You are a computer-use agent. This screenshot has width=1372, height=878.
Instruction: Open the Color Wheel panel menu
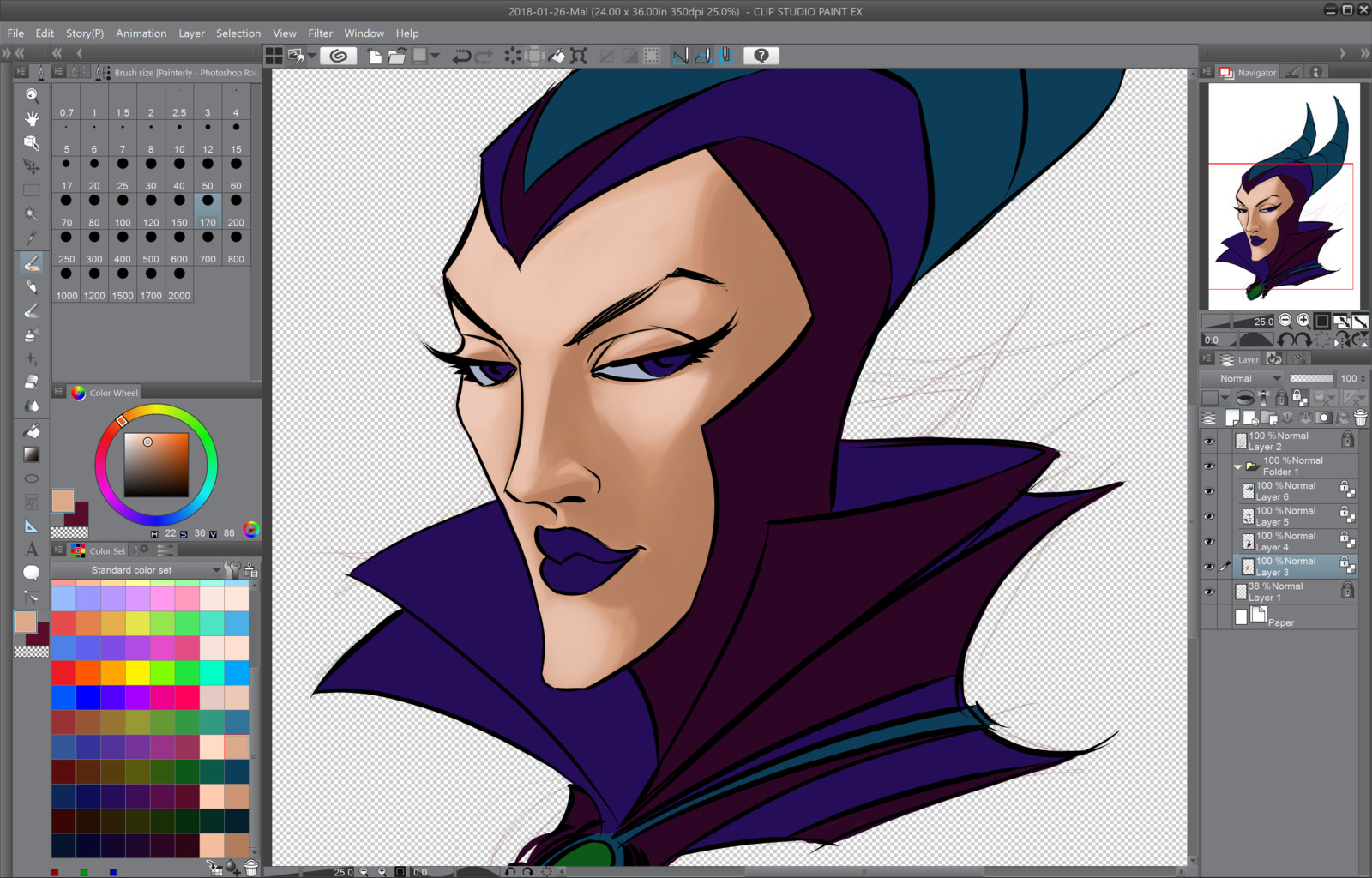[x=58, y=392]
